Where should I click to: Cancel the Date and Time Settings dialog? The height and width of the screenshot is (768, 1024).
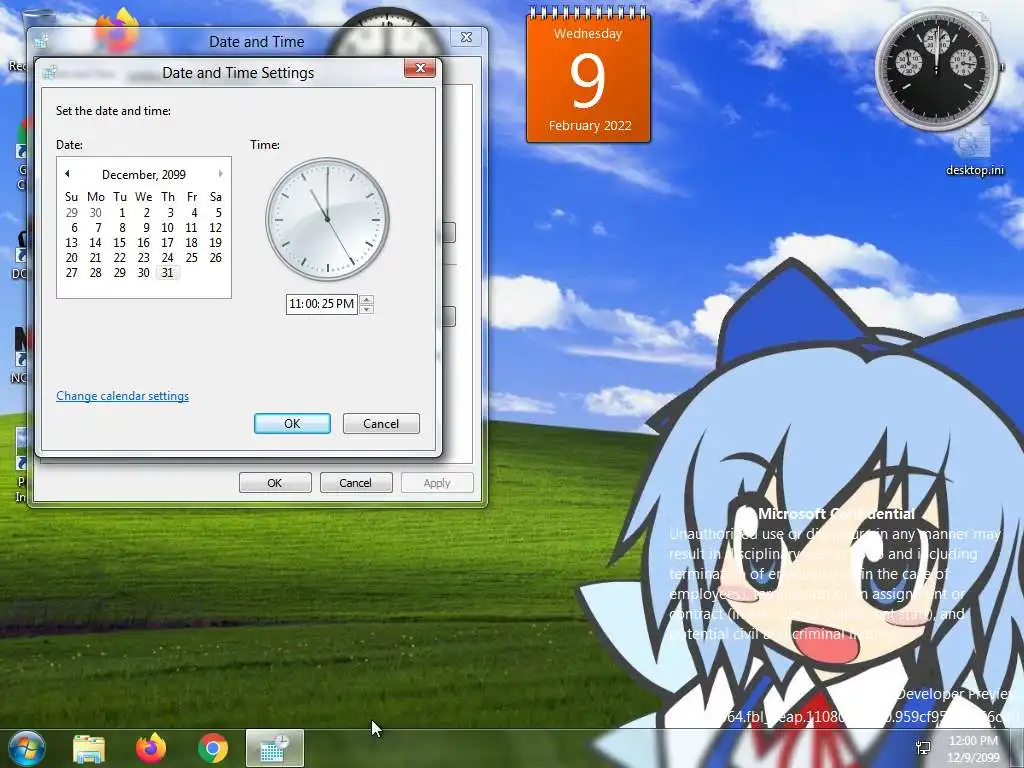381,423
